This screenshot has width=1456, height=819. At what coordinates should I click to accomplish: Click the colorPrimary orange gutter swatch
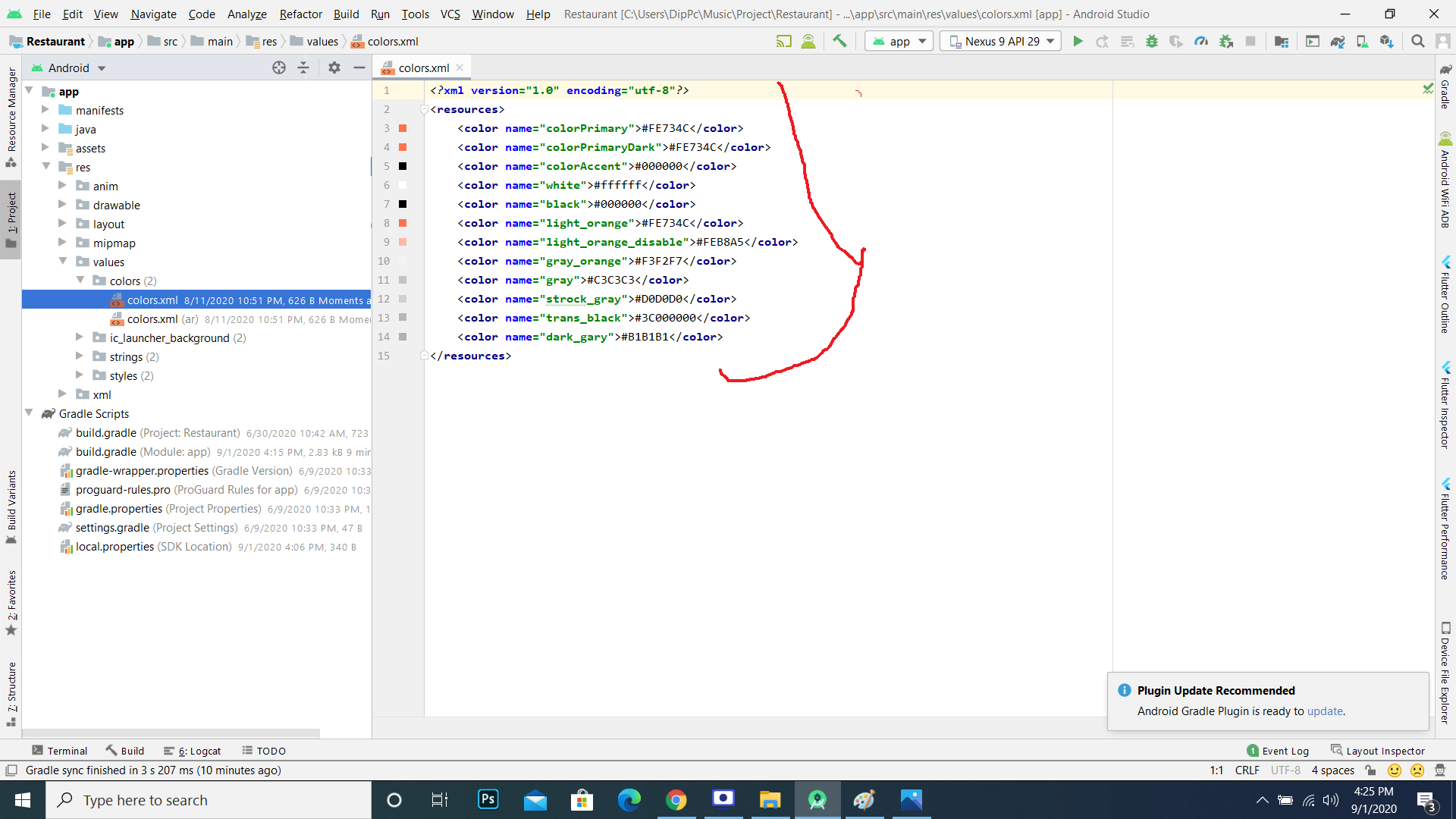click(x=403, y=128)
